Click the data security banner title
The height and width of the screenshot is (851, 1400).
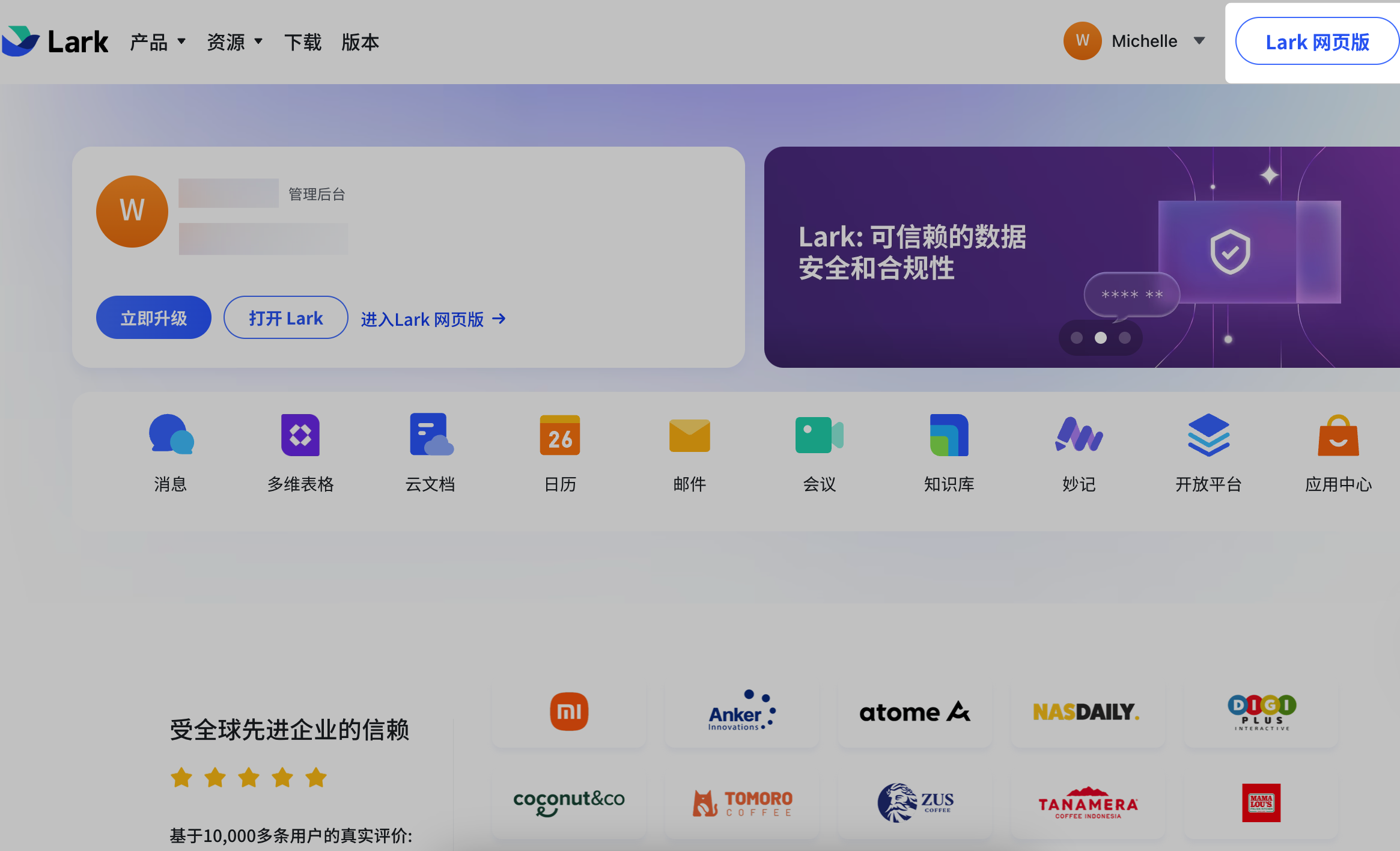912,252
